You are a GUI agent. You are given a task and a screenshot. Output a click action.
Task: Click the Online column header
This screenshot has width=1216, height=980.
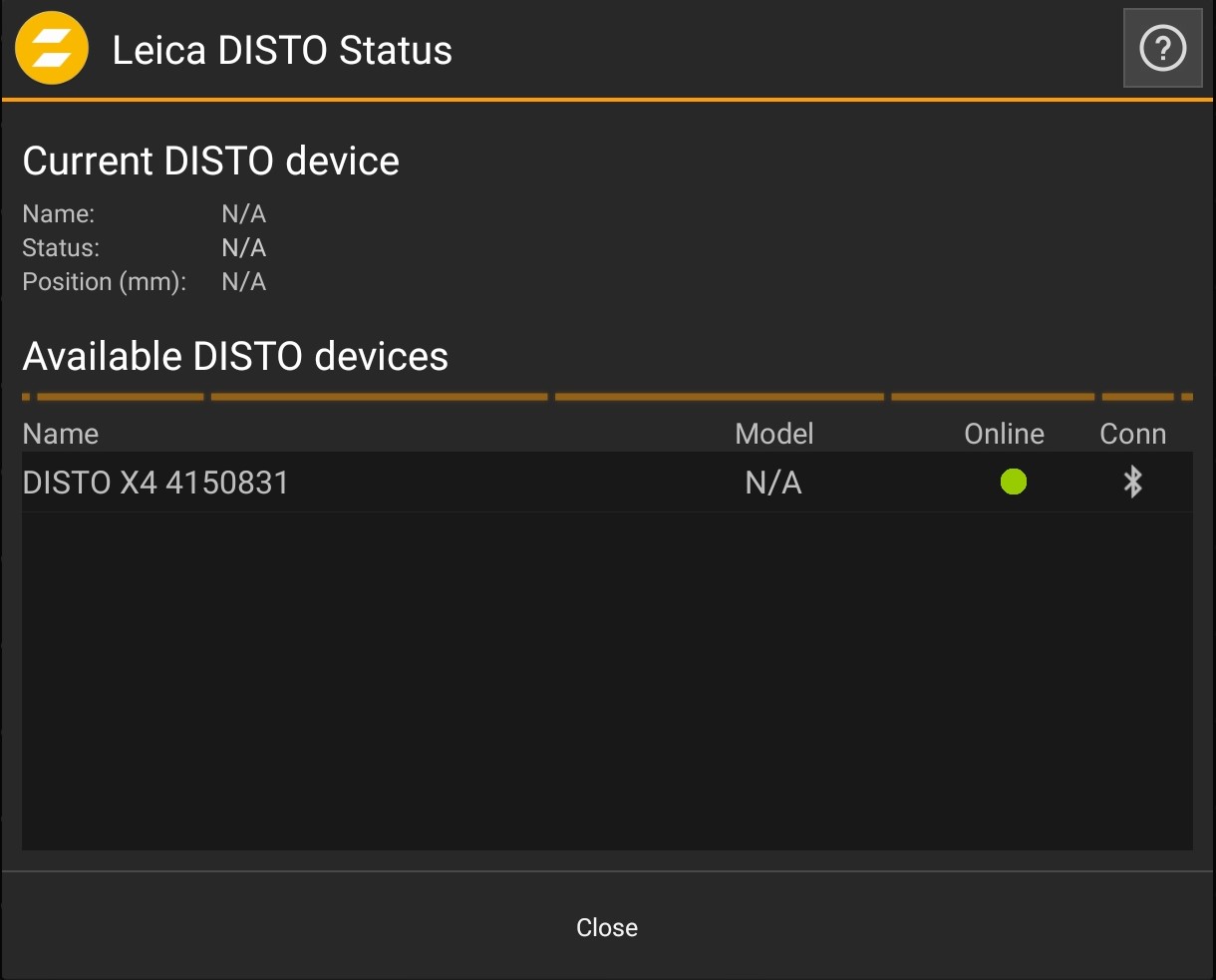click(x=1004, y=434)
